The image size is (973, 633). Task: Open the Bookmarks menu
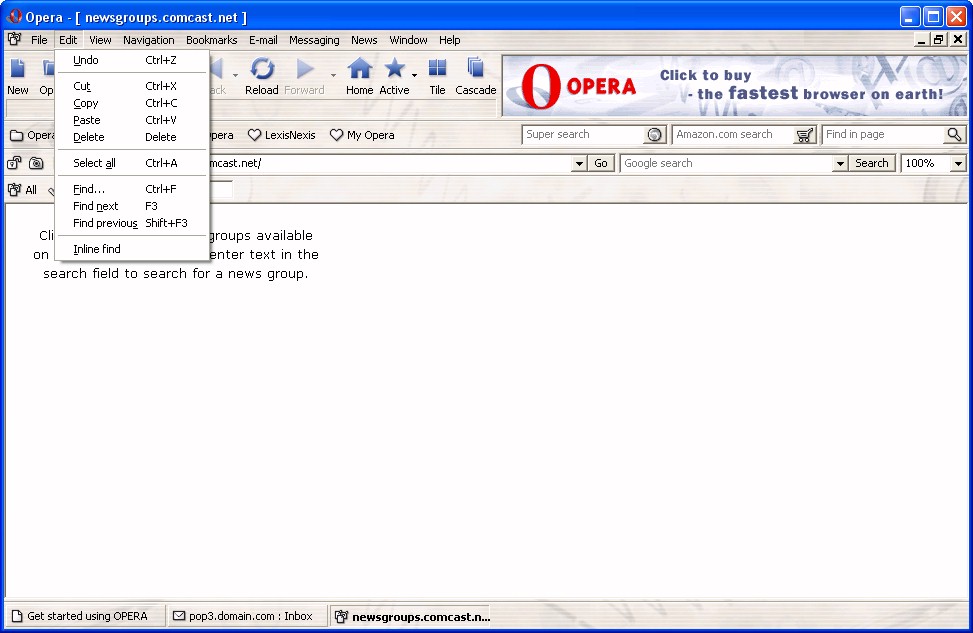pos(211,40)
